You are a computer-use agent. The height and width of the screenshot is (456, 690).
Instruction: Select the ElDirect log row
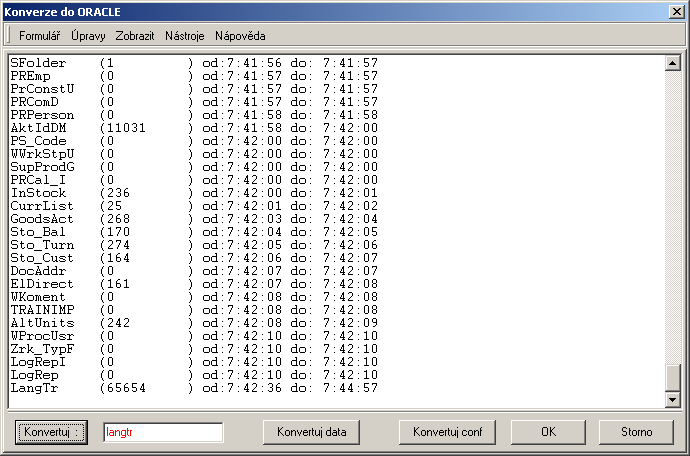[x=194, y=284]
